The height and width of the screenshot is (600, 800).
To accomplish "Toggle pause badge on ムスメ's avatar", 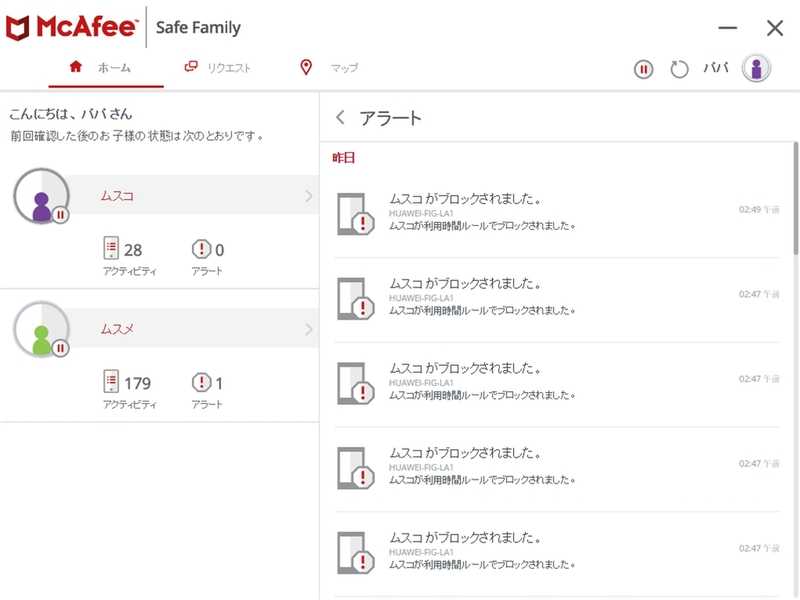I will (x=61, y=348).
